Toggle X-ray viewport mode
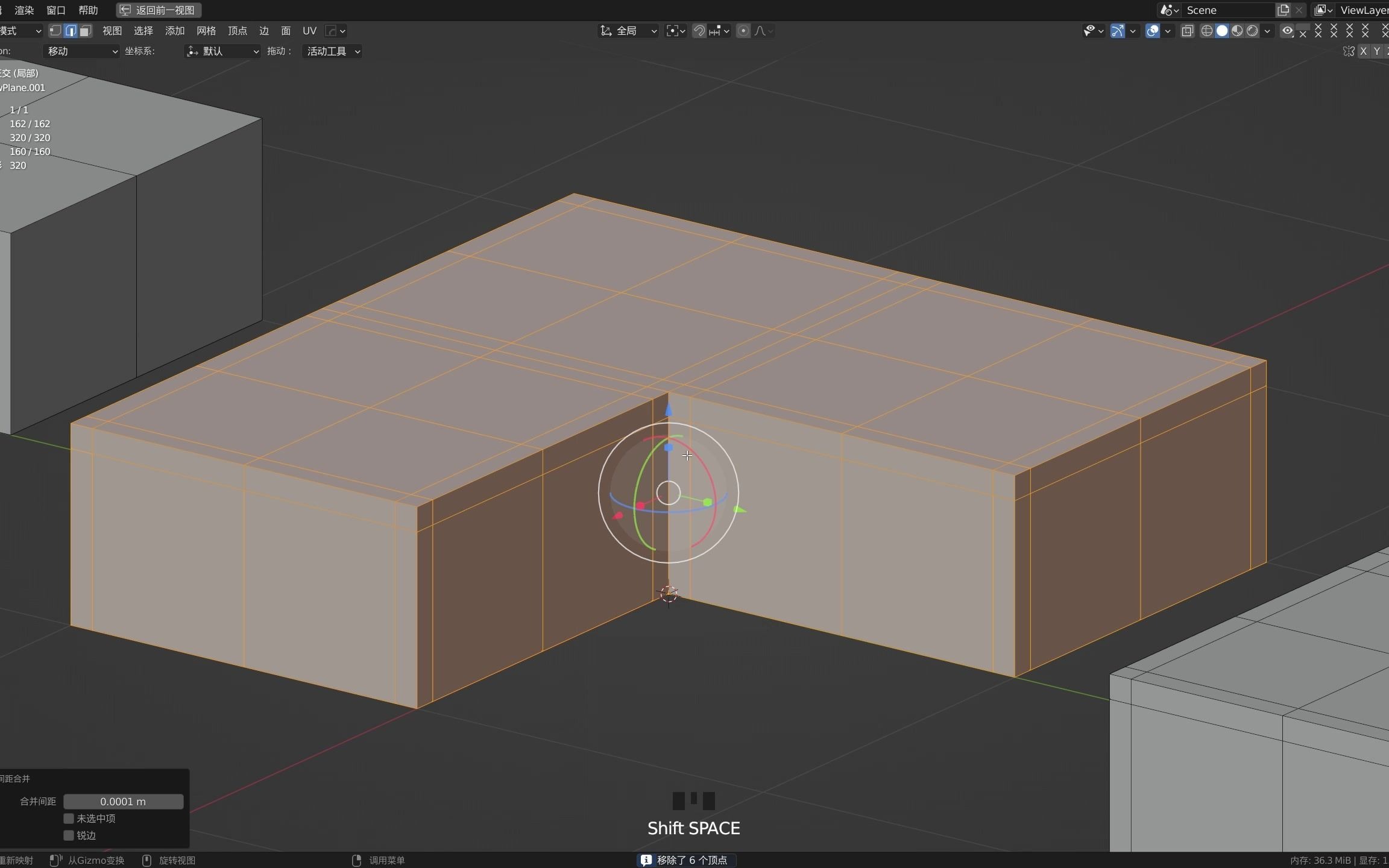Screen dimensions: 1389x868 click(x=1186, y=30)
